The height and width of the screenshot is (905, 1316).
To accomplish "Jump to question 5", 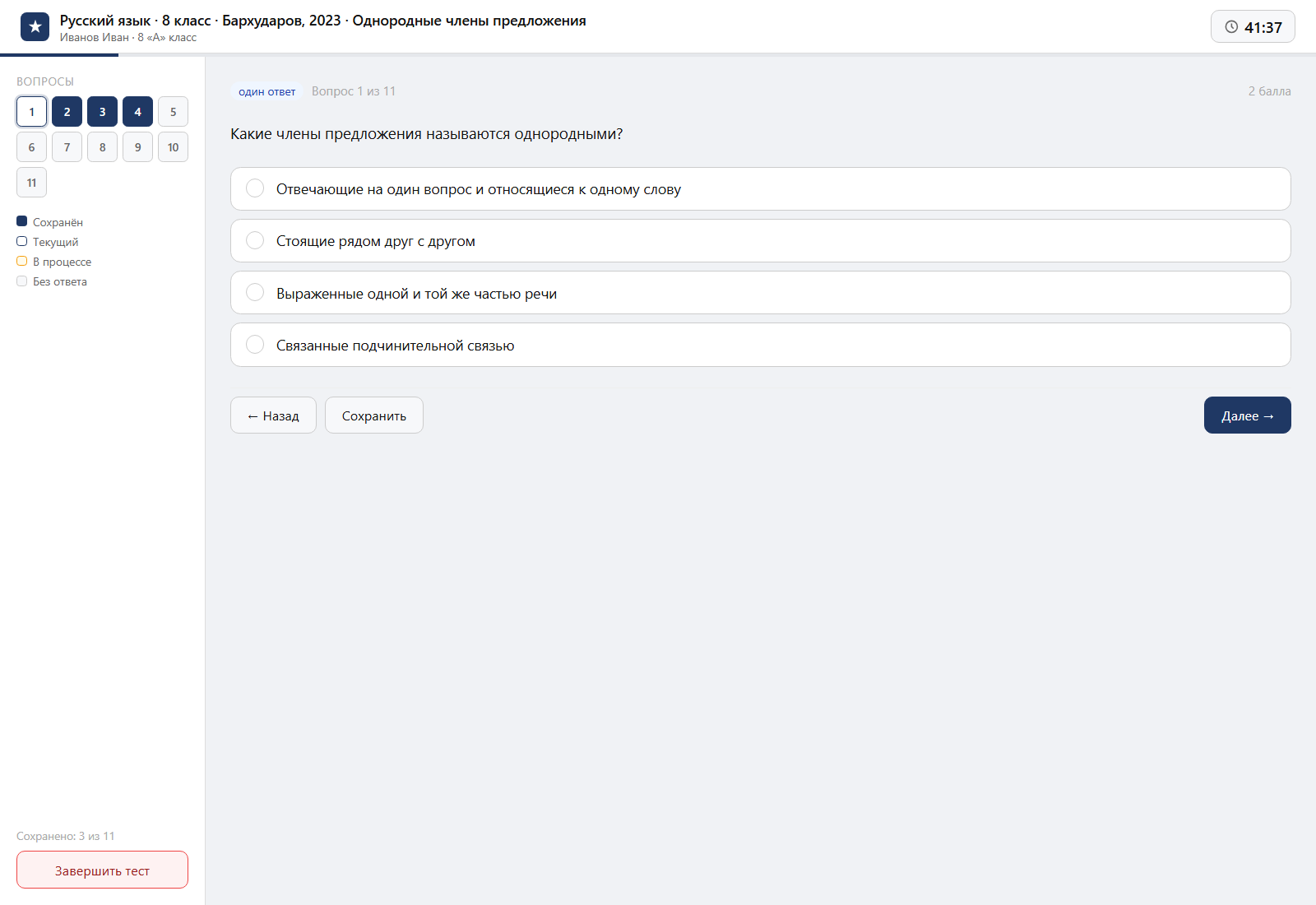I will (x=173, y=112).
